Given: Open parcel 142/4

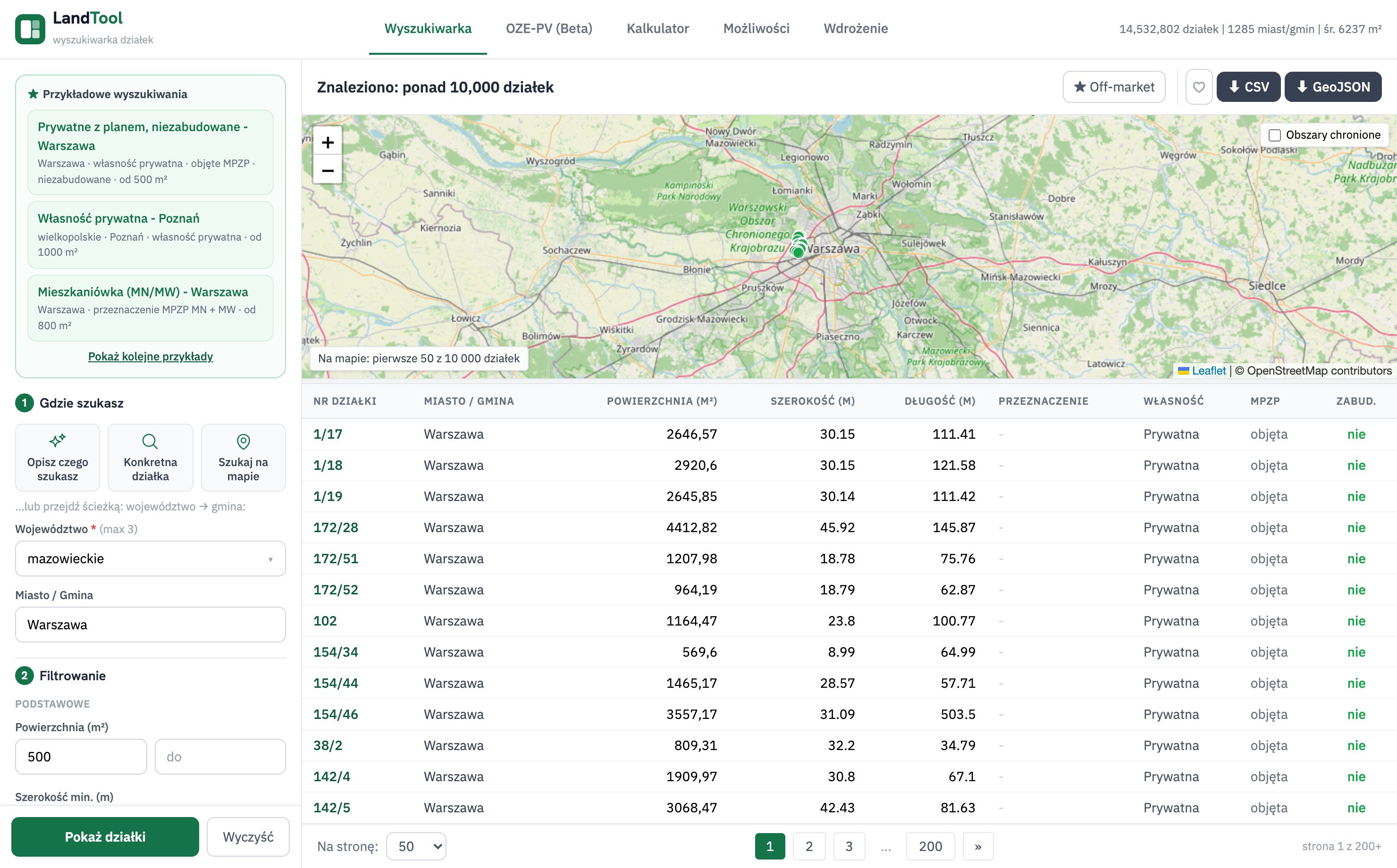Looking at the screenshot, I should [x=332, y=776].
